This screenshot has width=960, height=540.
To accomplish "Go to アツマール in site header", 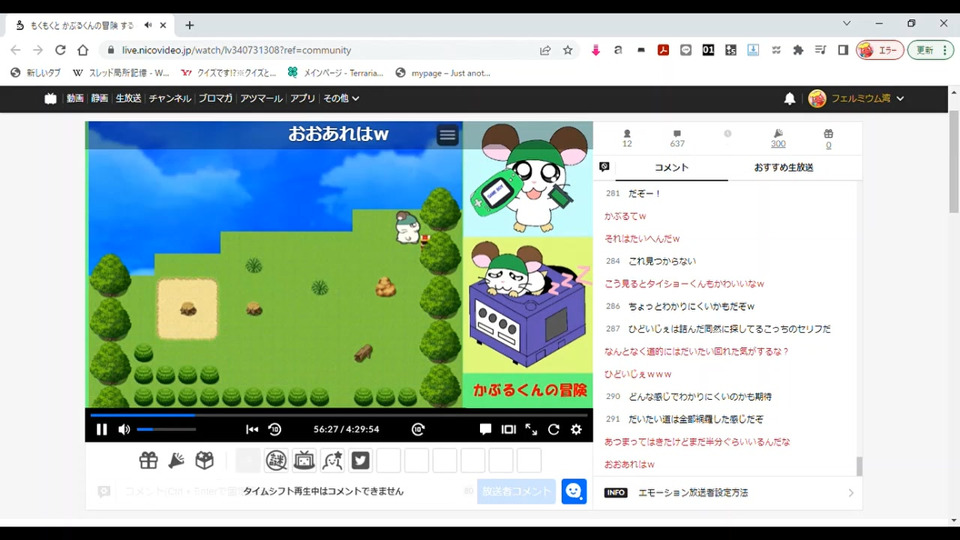I will pos(261,99).
